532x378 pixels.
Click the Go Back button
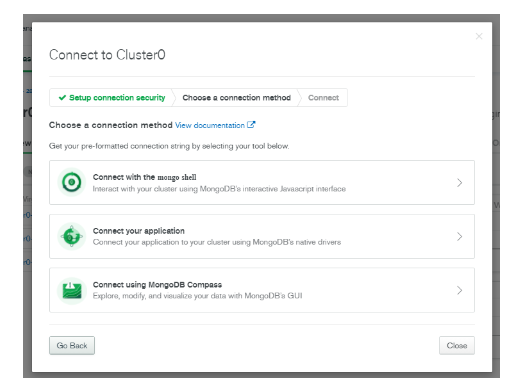72,345
